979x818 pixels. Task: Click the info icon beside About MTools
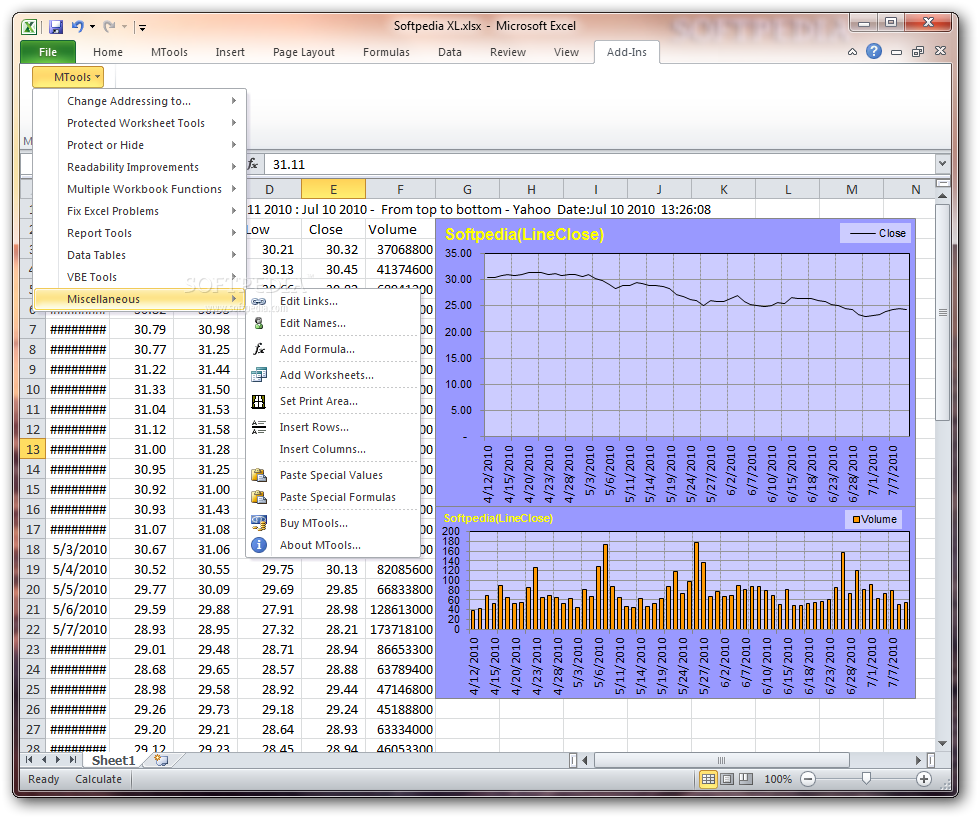point(258,546)
